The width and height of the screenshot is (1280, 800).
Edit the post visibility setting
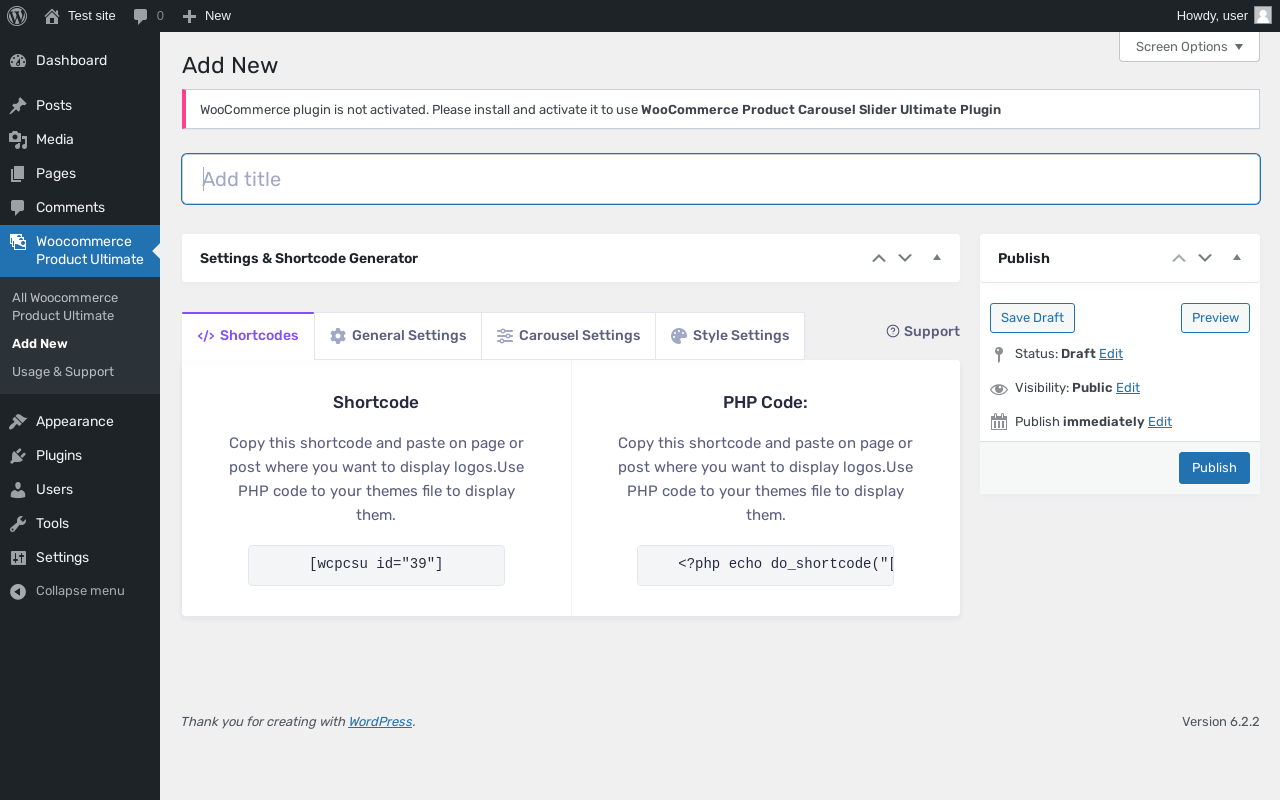pyautogui.click(x=1127, y=388)
